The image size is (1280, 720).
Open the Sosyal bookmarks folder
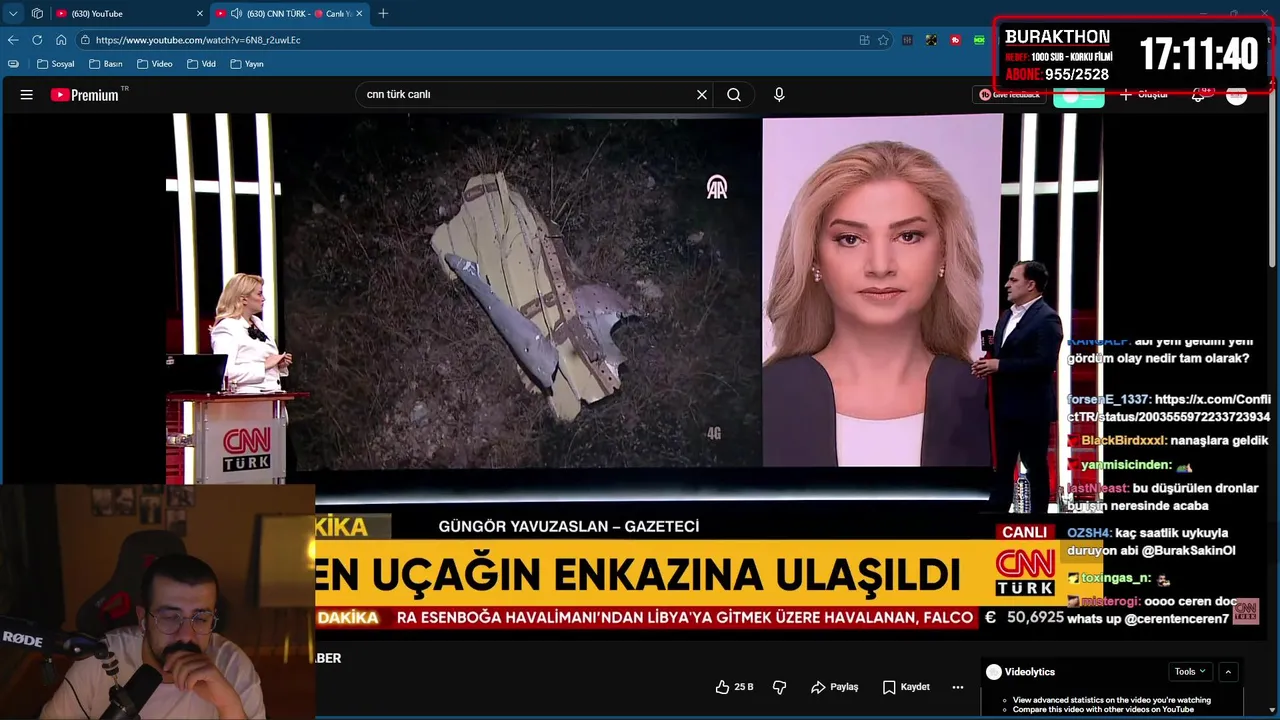56,64
